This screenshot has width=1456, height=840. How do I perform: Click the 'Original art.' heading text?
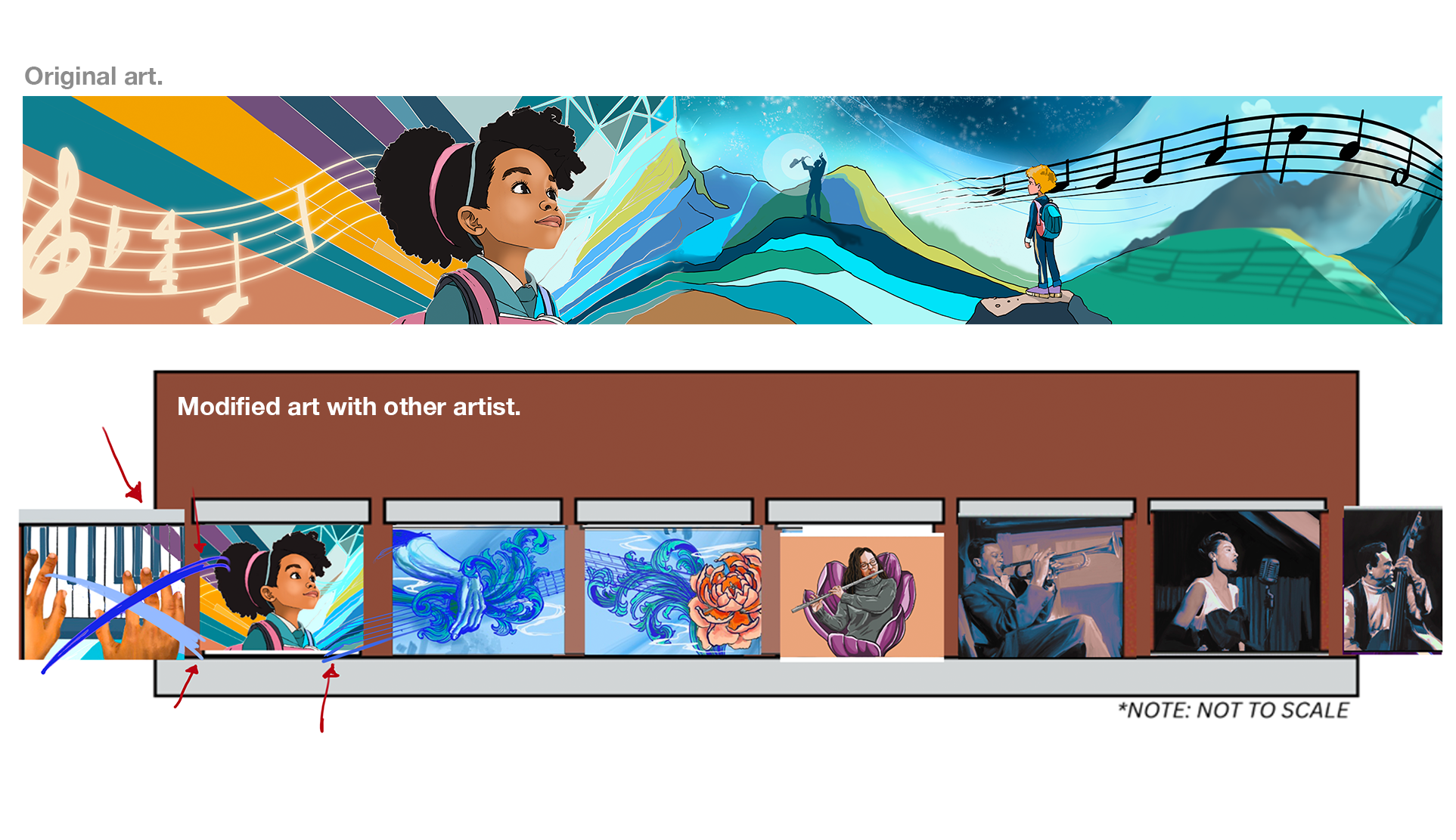coord(94,76)
